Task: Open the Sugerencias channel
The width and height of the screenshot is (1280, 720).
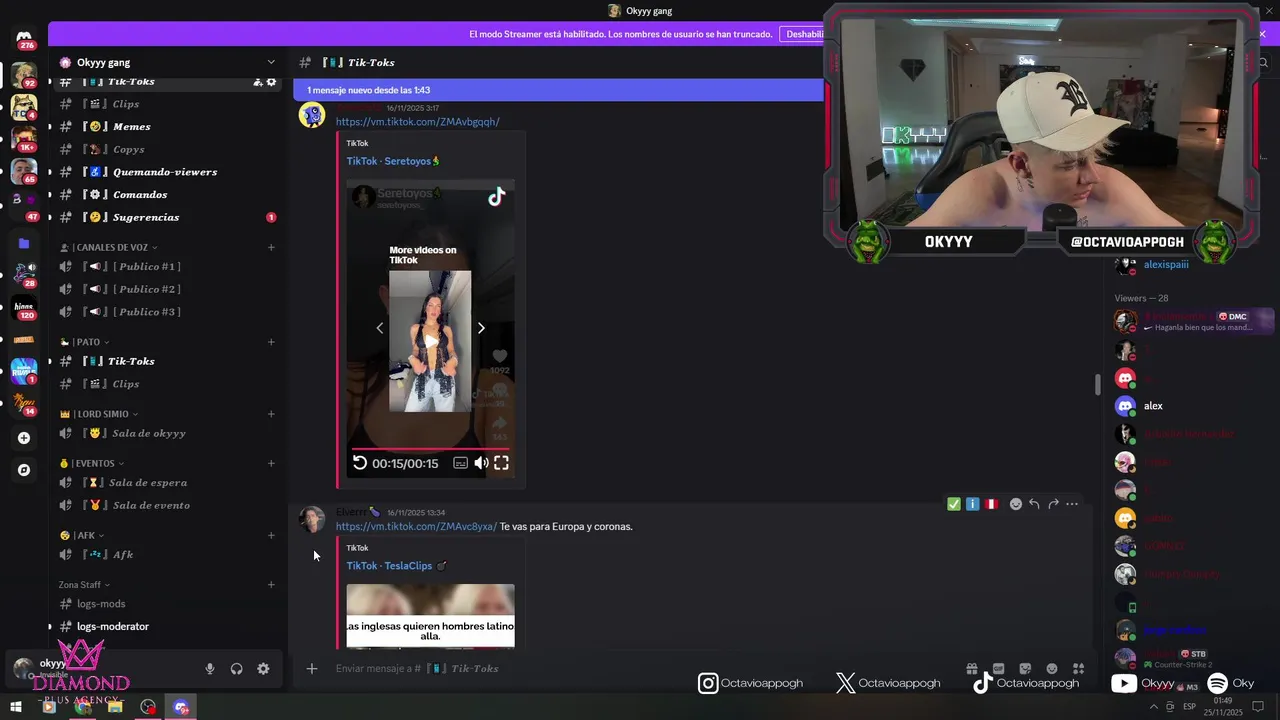Action: click(x=168, y=217)
